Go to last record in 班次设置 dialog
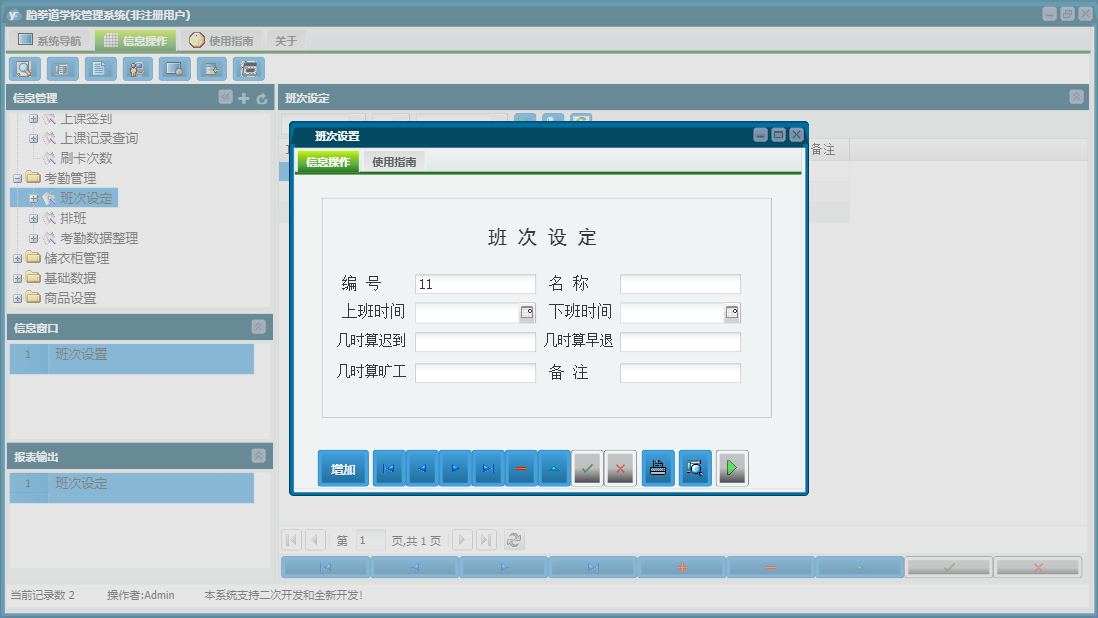This screenshot has height=618, width=1098. click(x=488, y=468)
